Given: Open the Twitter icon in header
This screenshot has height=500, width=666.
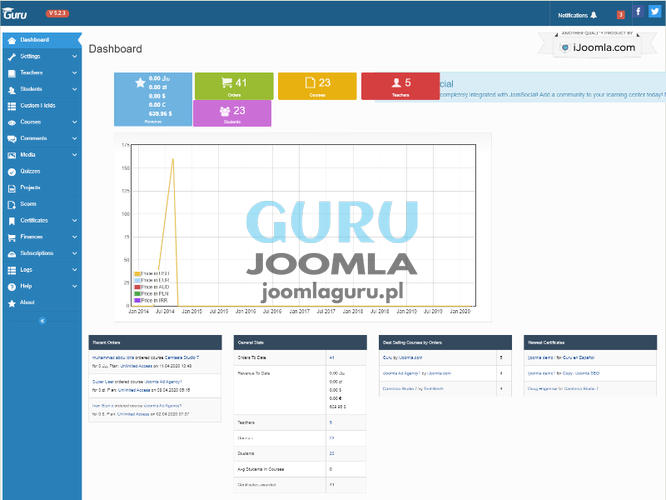Looking at the screenshot, I should [655, 11].
